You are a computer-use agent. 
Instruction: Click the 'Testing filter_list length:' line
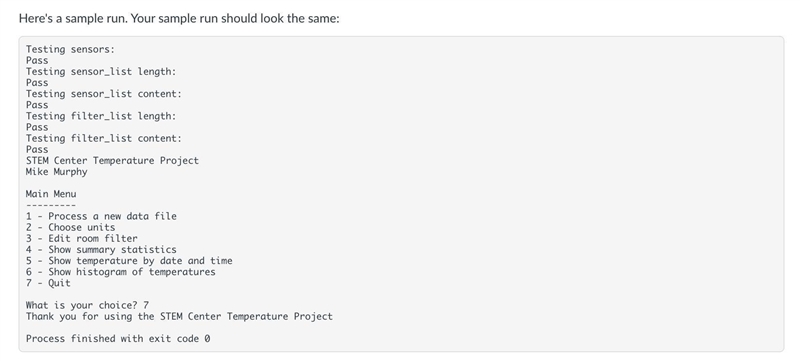click(101, 116)
